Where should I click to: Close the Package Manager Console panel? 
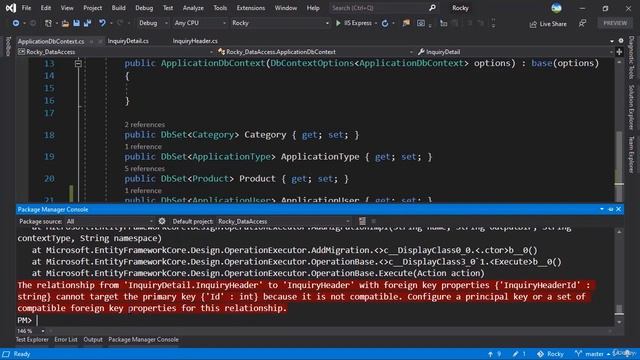(619, 209)
